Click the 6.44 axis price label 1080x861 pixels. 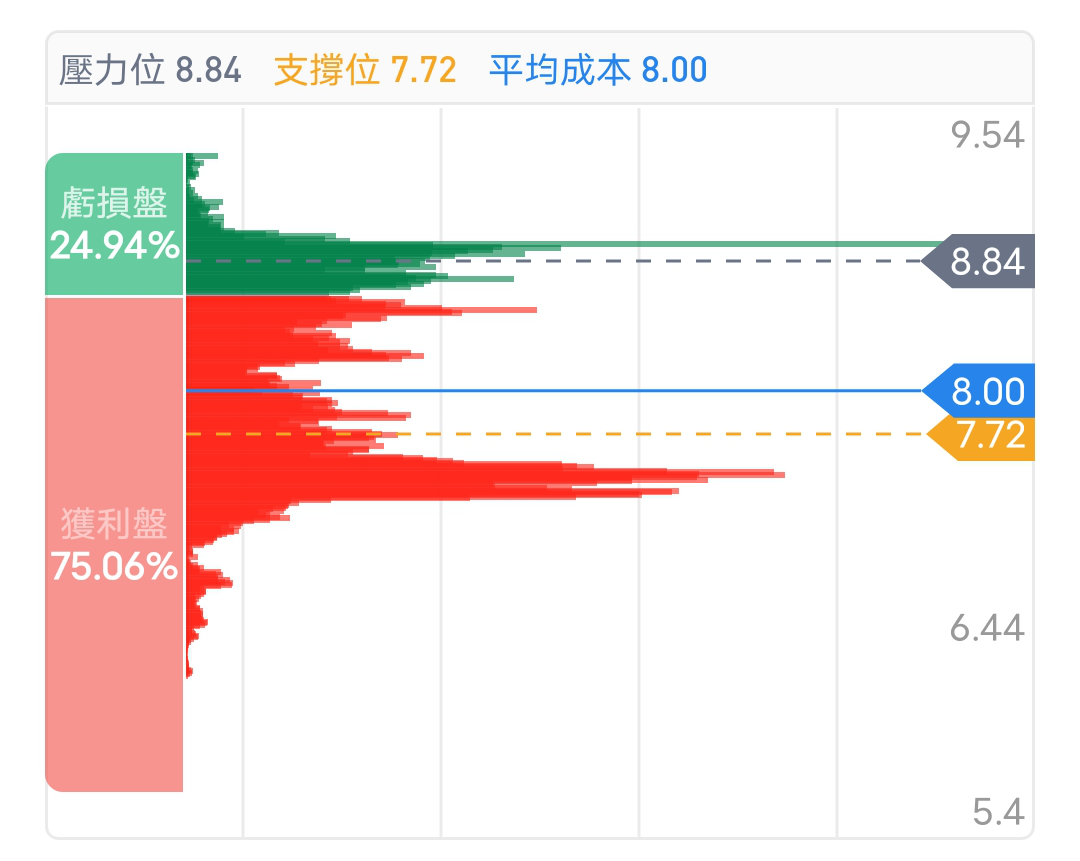(x=987, y=628)
